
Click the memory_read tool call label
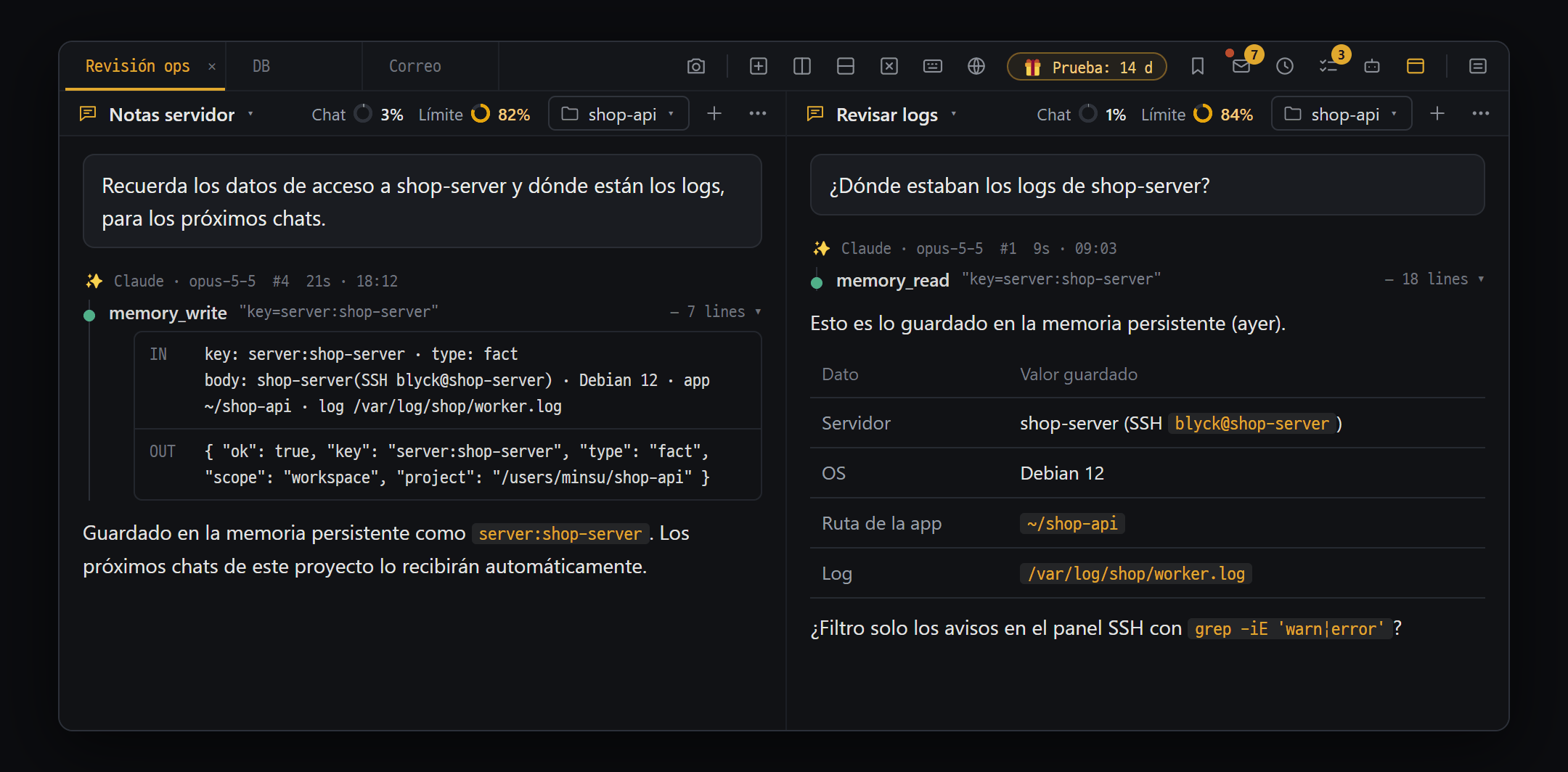893,280
